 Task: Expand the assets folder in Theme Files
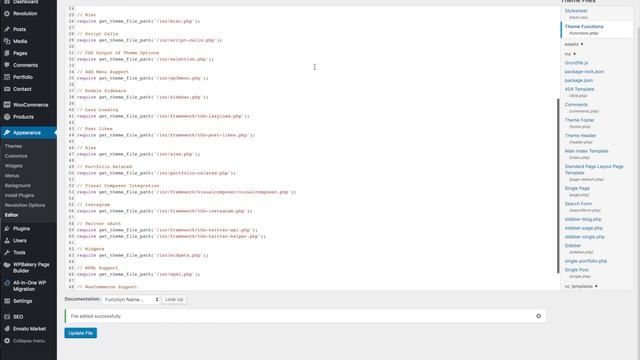pos(574,44)
